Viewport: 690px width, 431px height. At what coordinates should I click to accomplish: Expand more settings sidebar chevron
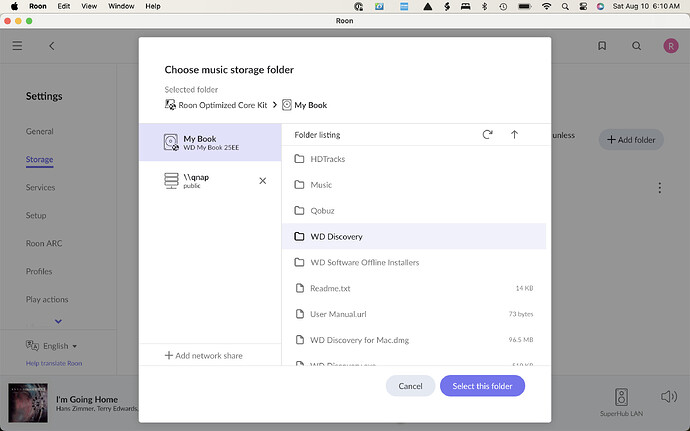click(58, 321)
